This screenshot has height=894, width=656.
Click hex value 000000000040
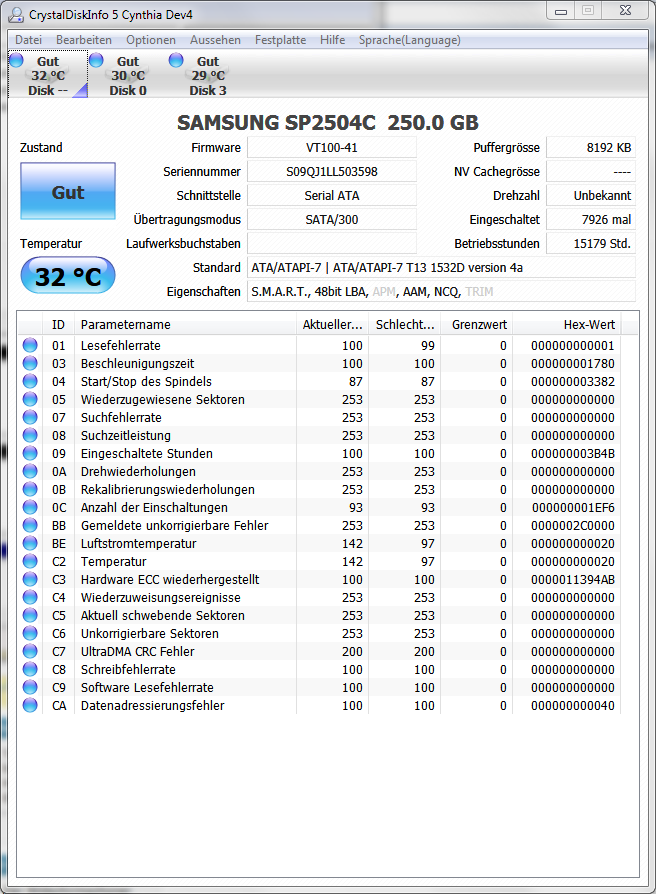click(x=573, y=706)
